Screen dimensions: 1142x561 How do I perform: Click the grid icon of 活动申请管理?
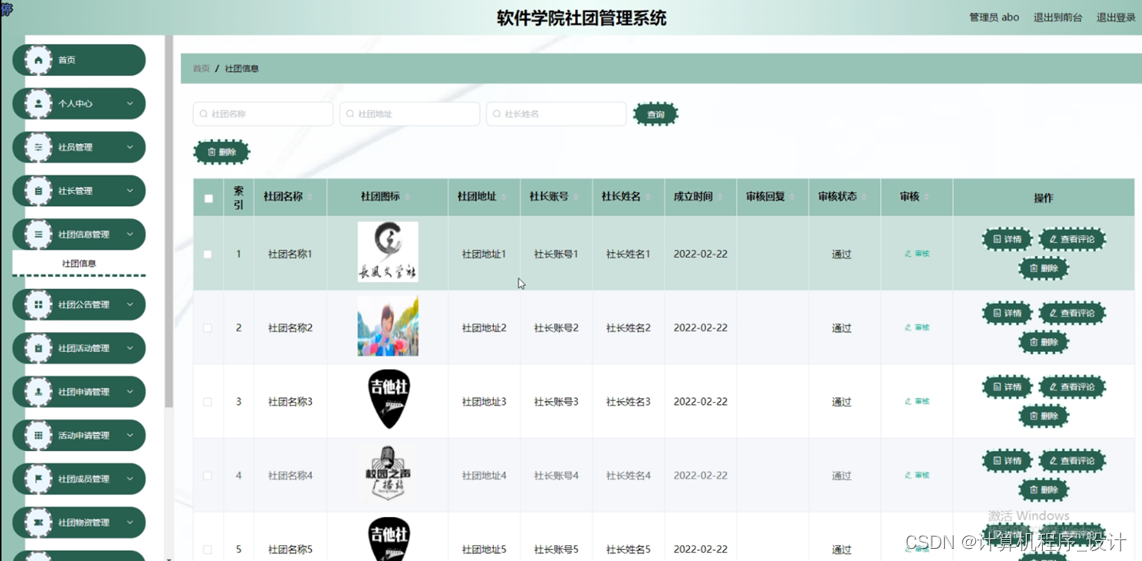click(38, 435)
